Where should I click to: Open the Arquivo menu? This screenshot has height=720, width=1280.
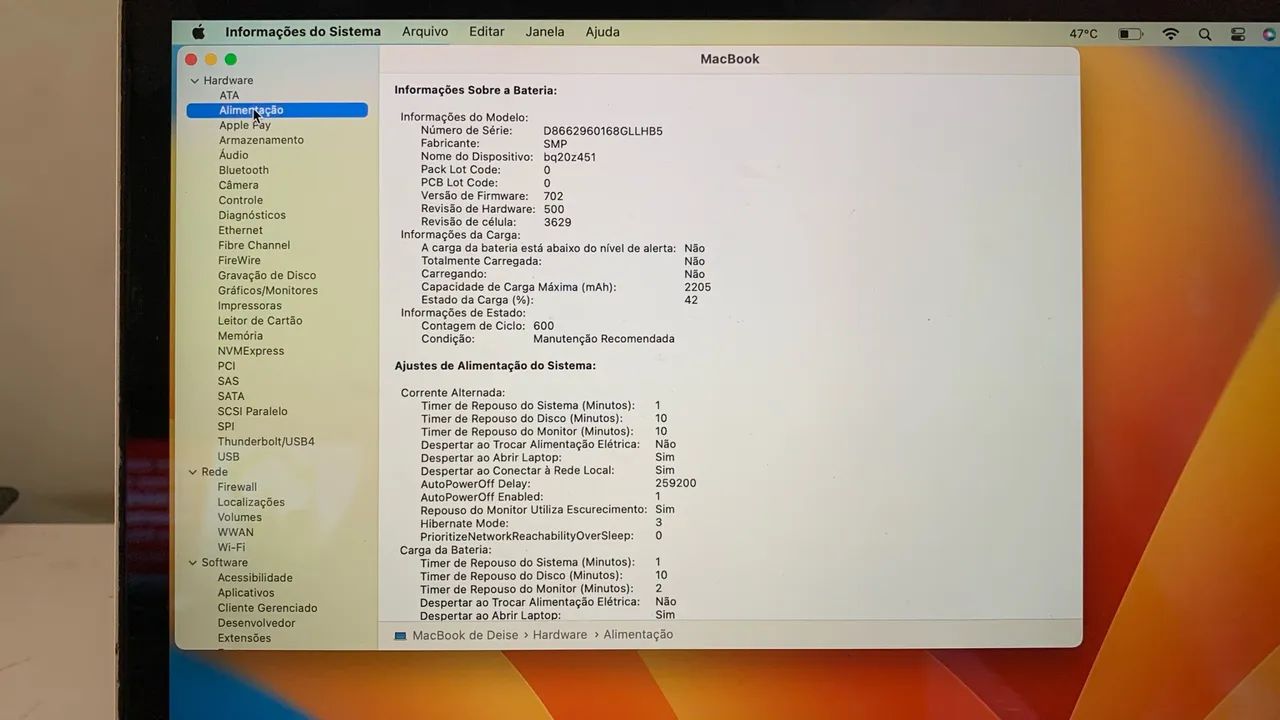425,32
